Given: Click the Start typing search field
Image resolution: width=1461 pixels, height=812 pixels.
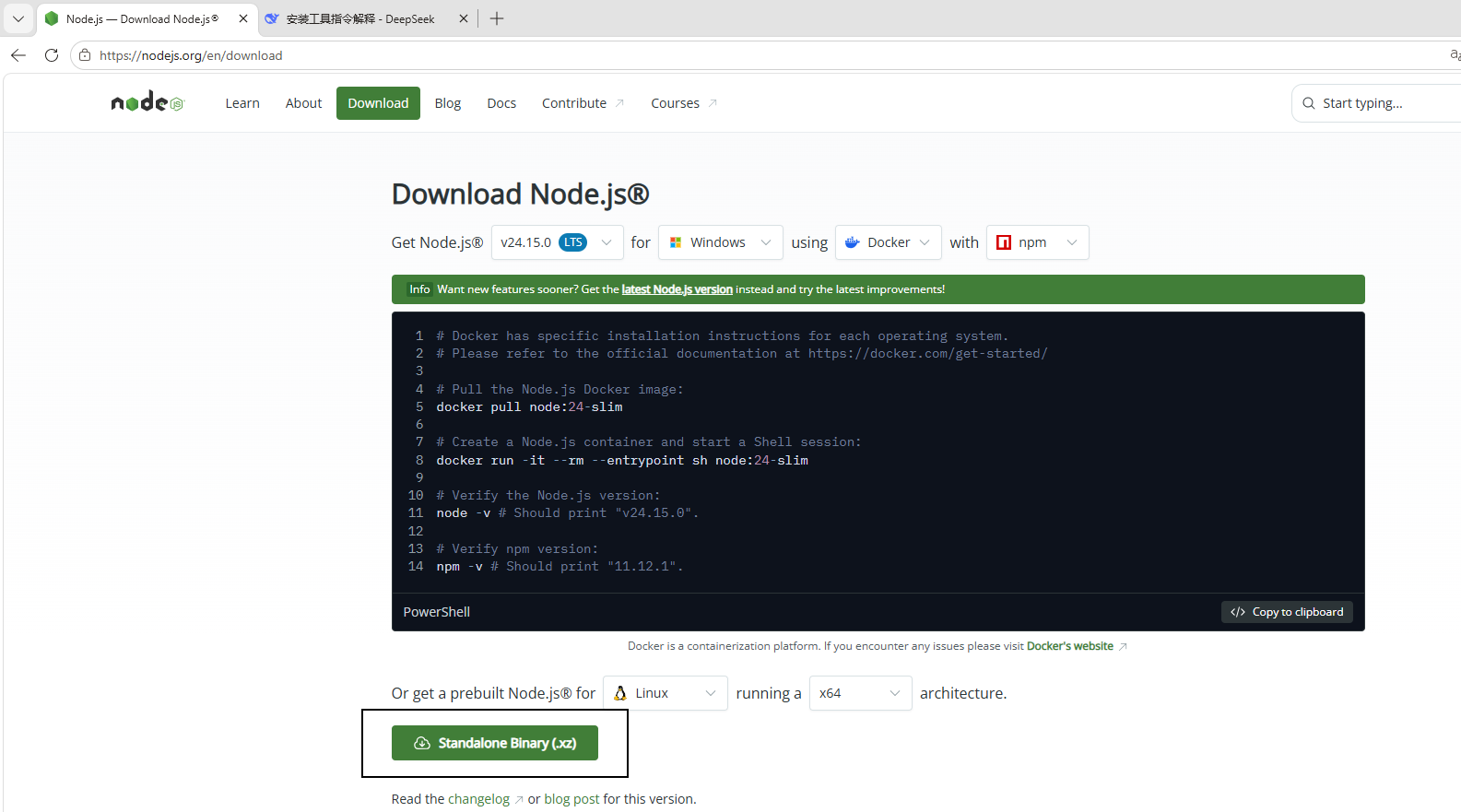Looking at the screenshot, I should (1376, 103).
